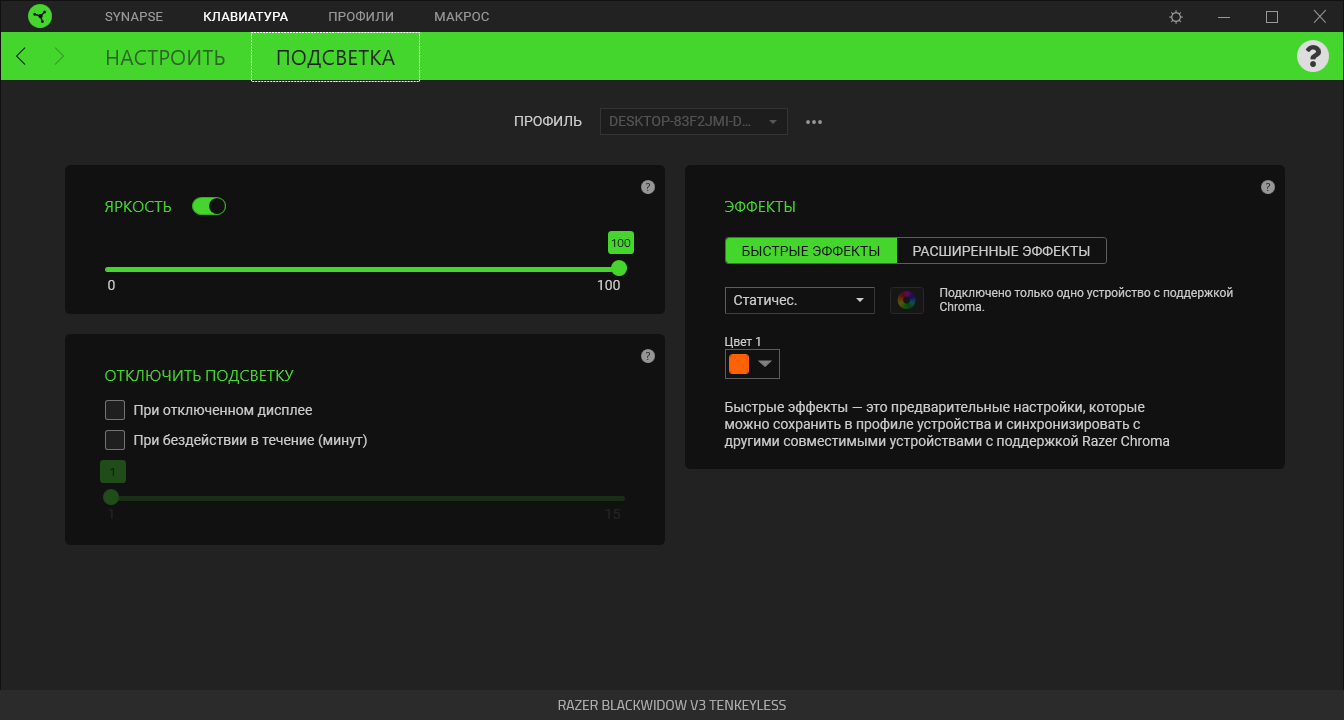Click the Chroma sync color wheel icon

(x=907, y=300)
